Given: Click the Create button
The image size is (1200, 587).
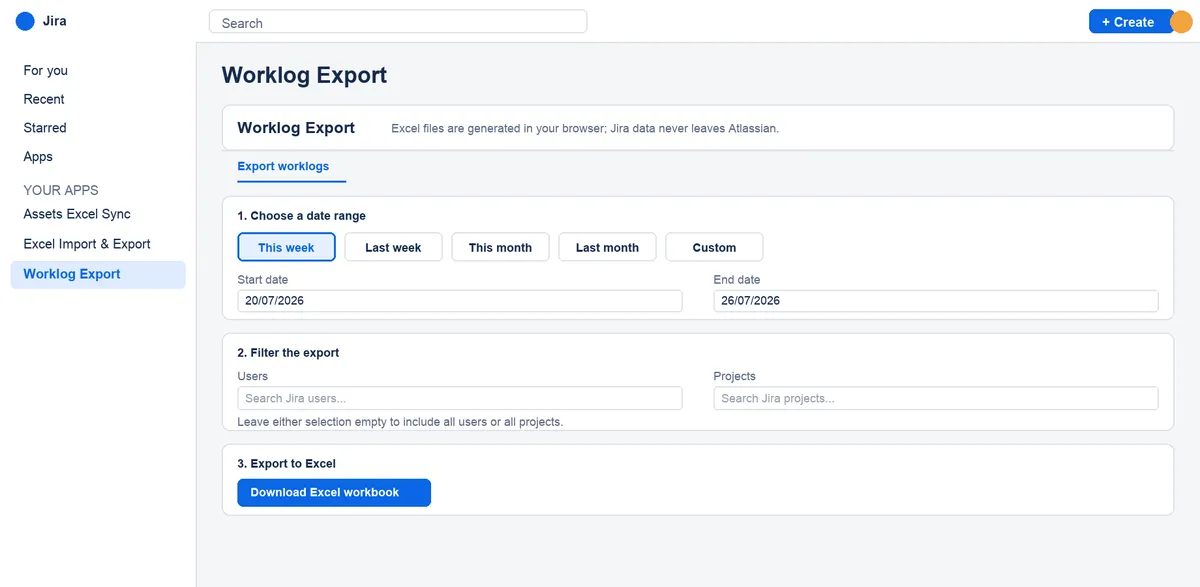Looking at the screenshot, I should click(1130, 22).
